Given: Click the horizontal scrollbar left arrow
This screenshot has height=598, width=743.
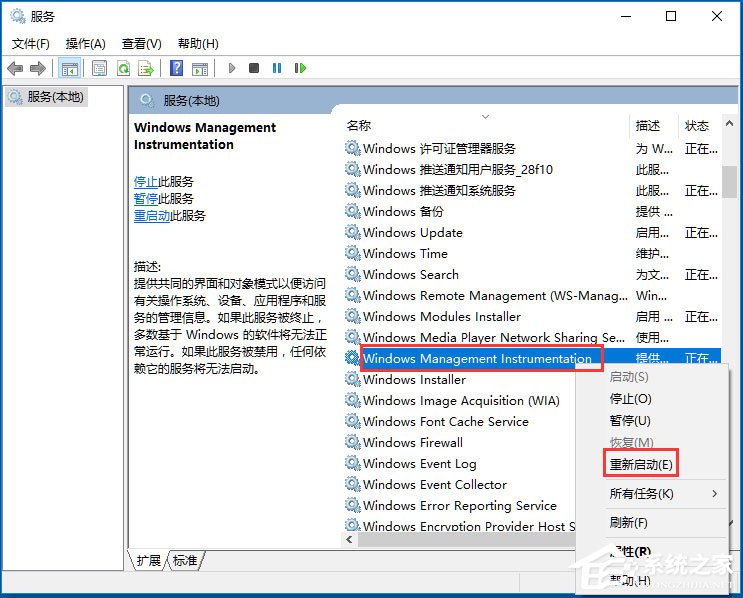Looking at the screenshot, I should tap(350, 539).
